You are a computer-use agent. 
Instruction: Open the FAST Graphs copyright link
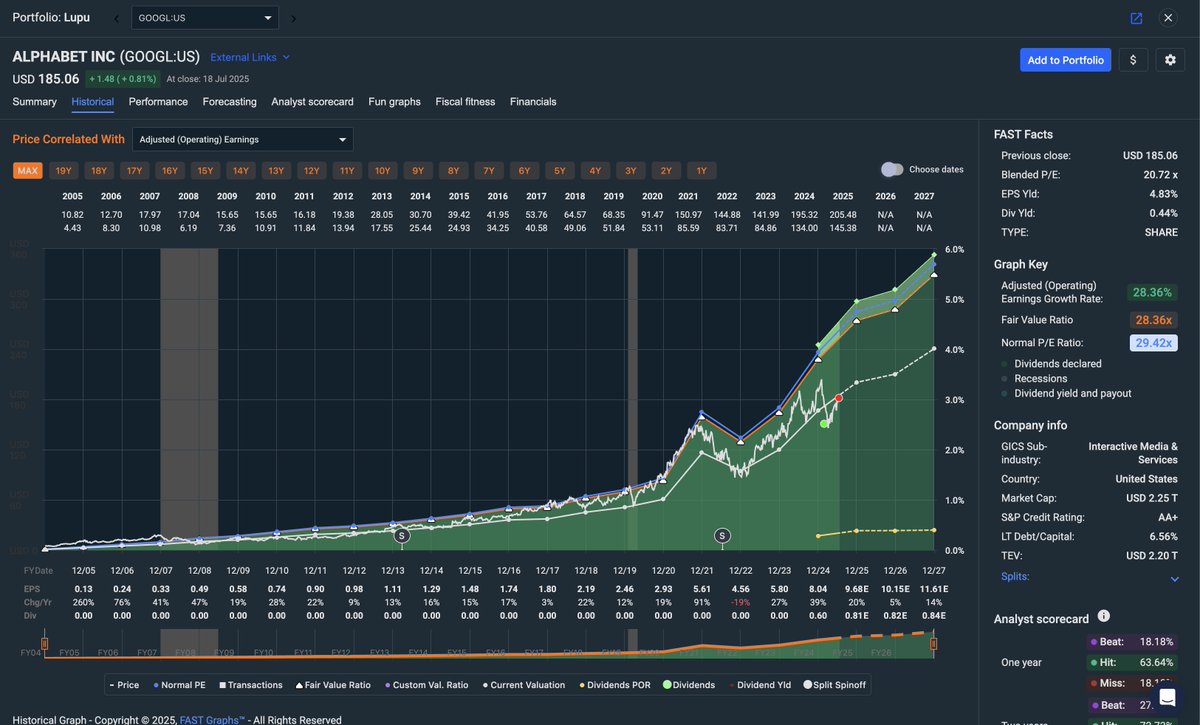coord(211,719)
